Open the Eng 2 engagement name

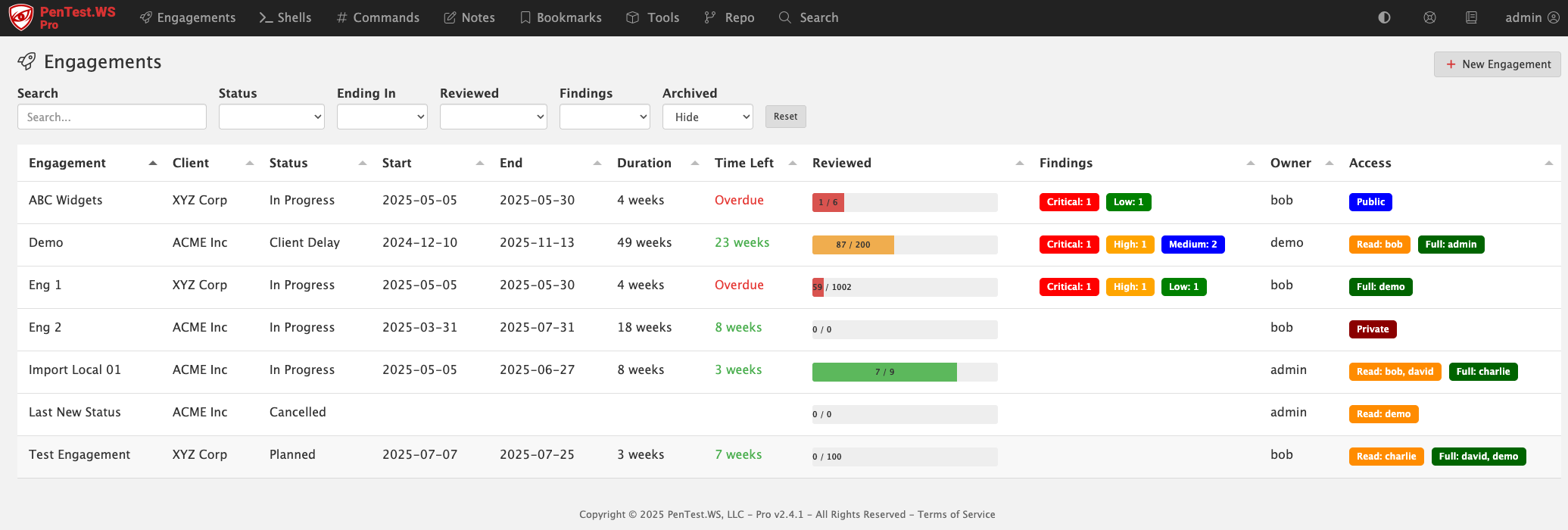(x=45, y=327)
